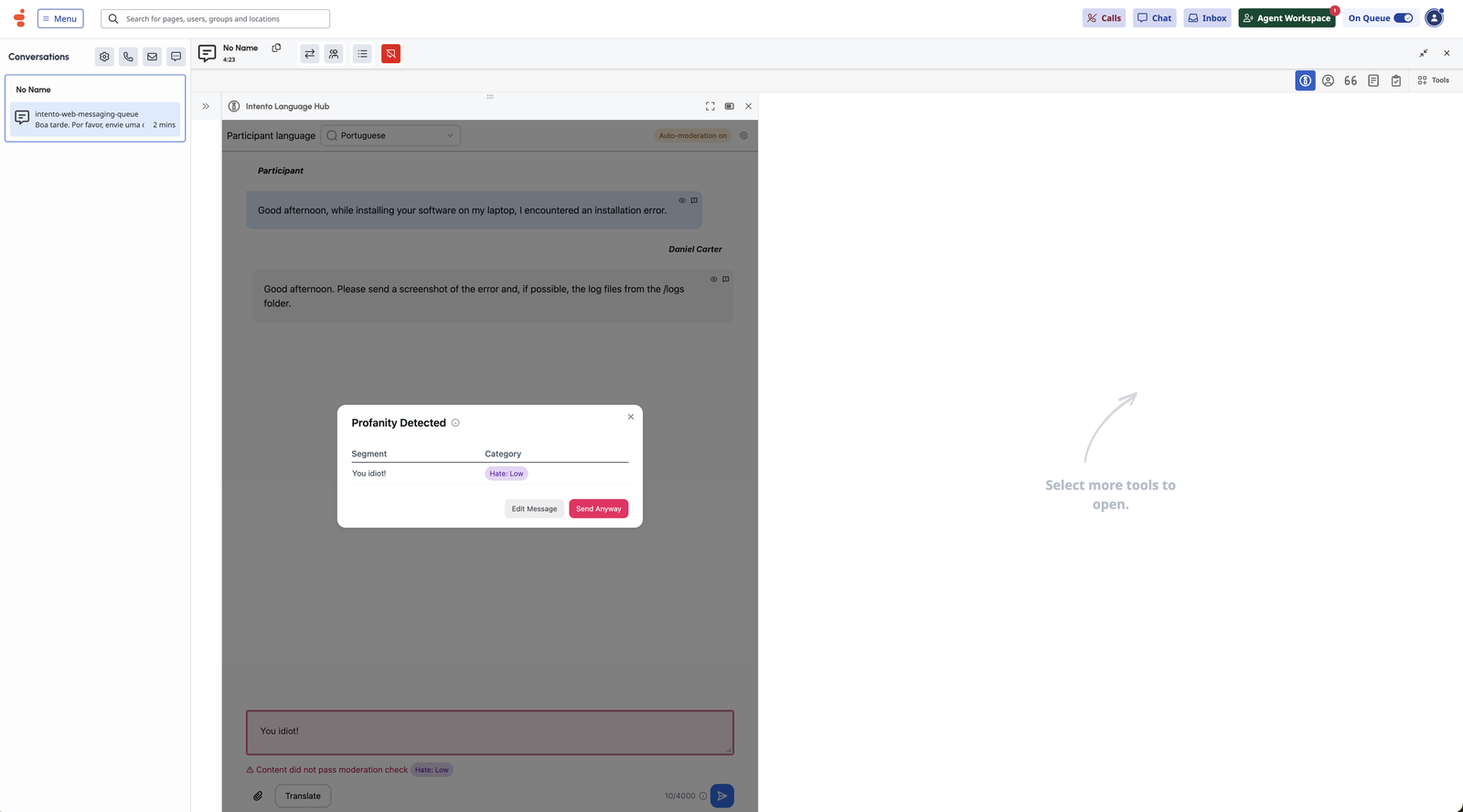Click the Send Anyway button
1463x812 pixels.
coord(598,508)
